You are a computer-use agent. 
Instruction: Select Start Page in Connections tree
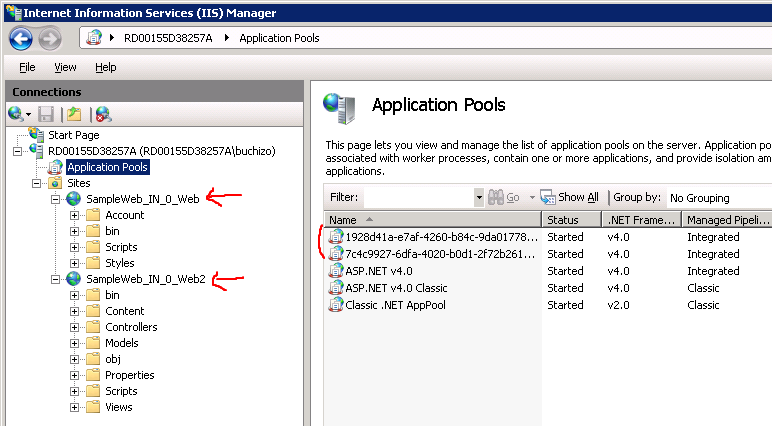(x=73, y=135)
